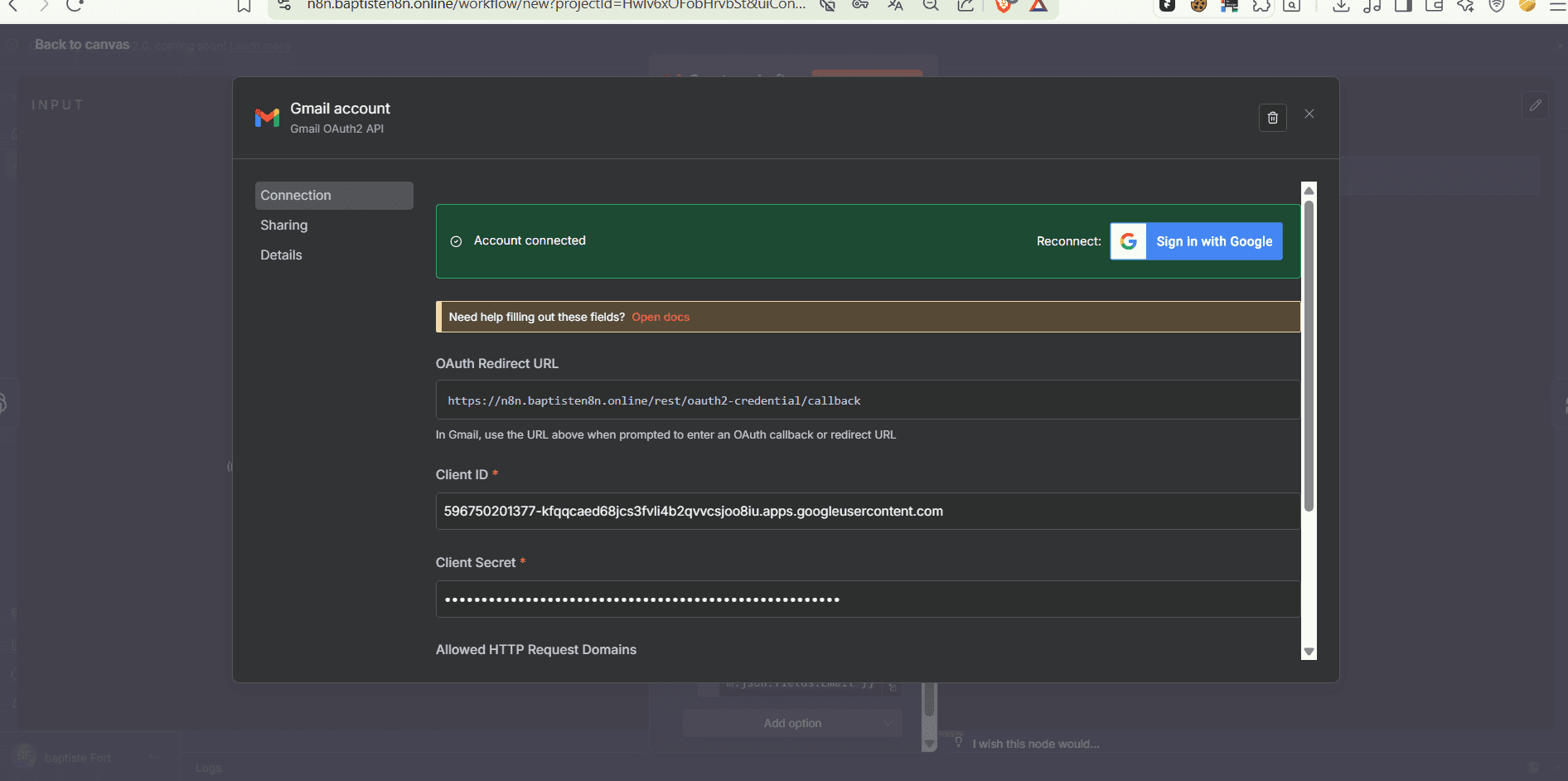The image size is (1568, 781).
Task: Open the translate page icon
Action: click(895, 6)
